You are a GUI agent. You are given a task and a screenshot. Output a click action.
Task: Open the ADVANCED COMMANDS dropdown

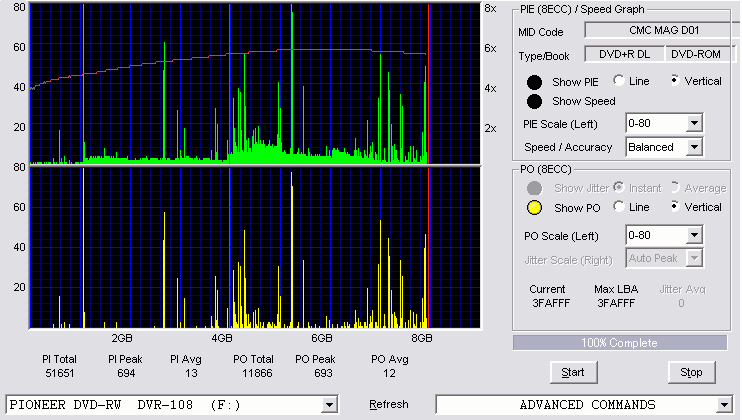point(724,405)
